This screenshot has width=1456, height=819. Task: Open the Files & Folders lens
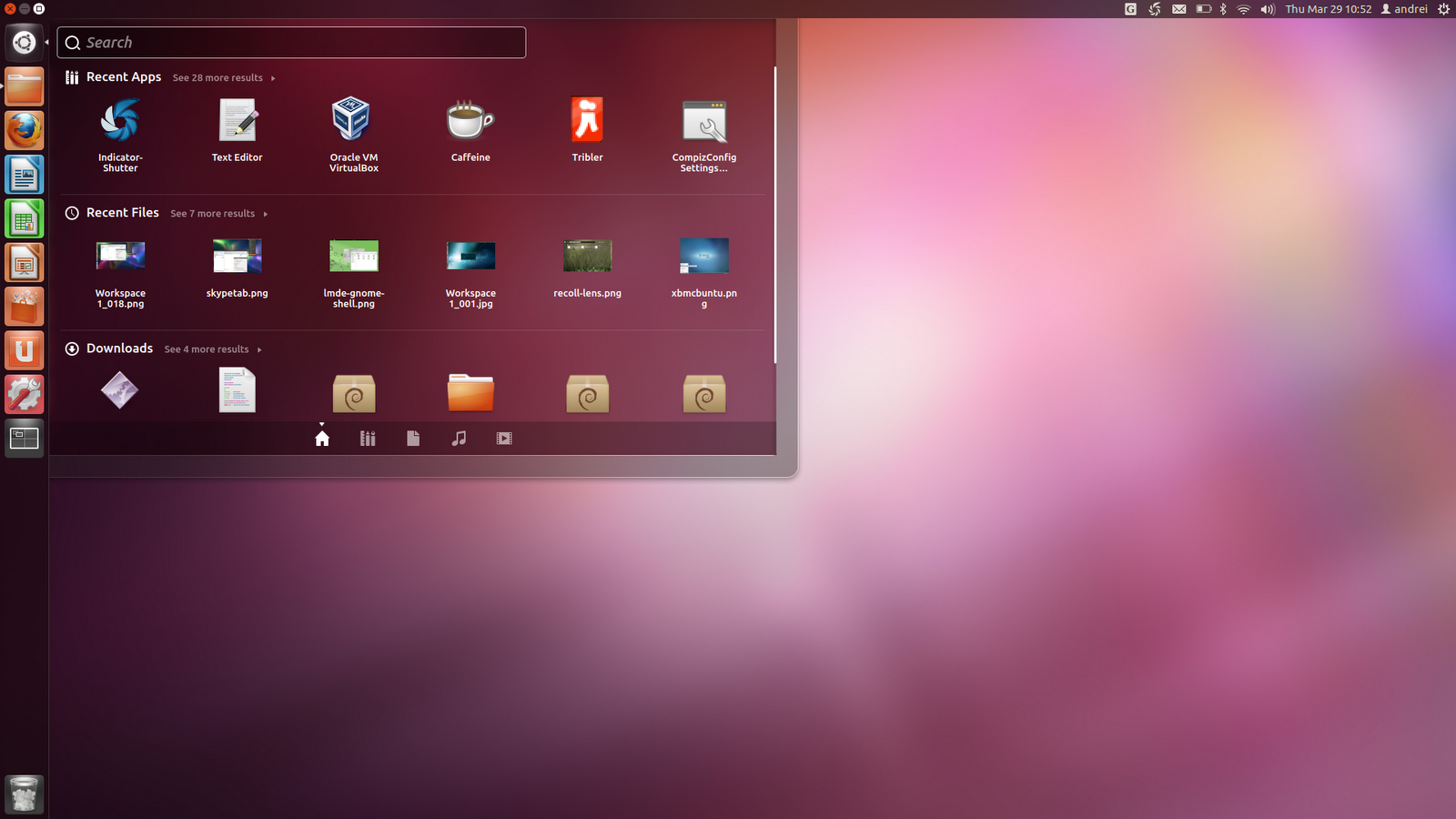[x=413, y=438]
